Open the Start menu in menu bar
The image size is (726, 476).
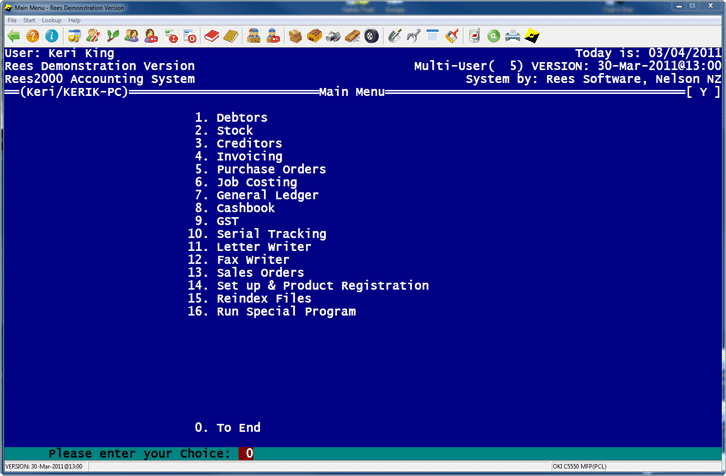point(29,20)
